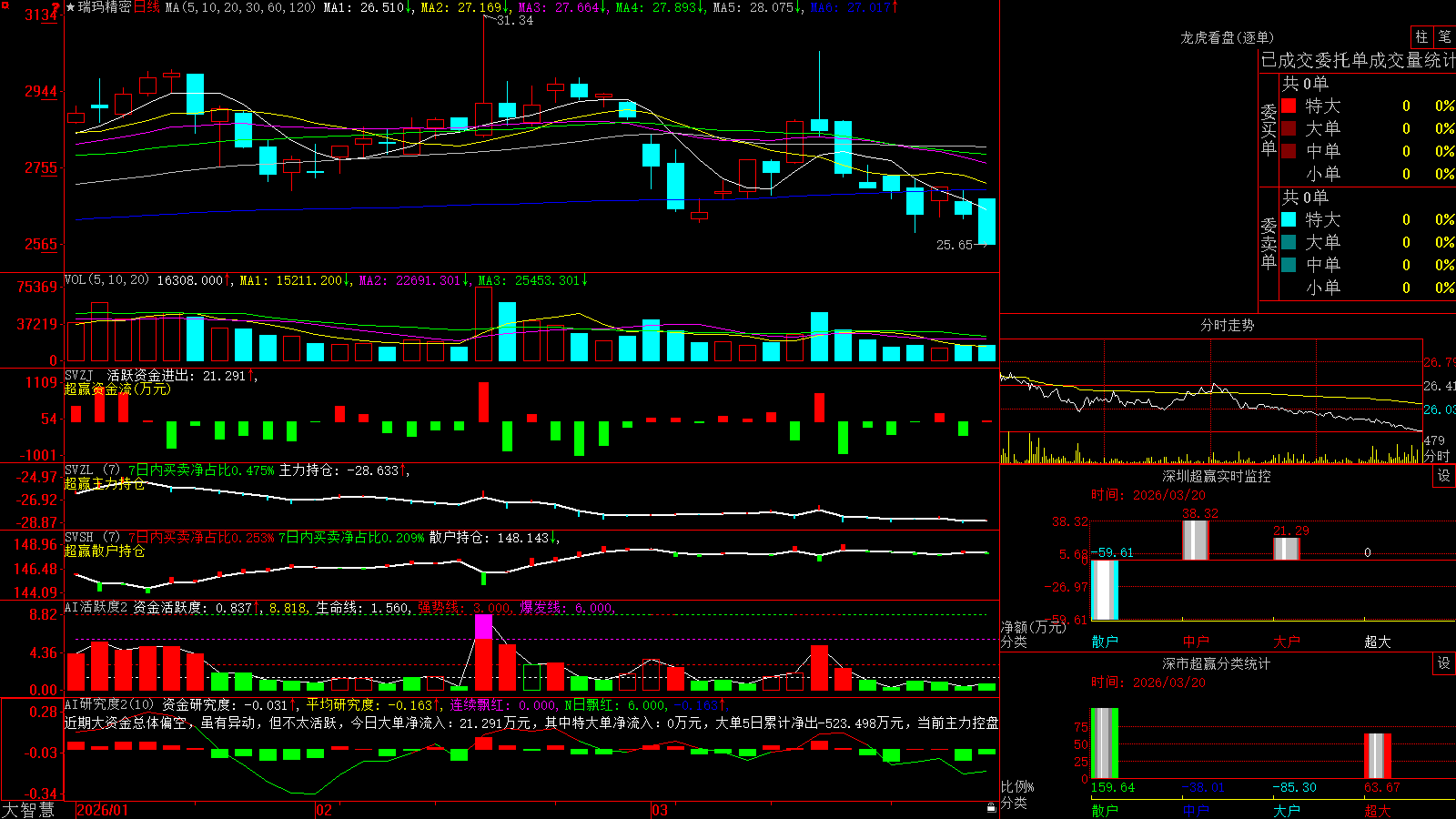Open the SVZJ indicator label
The height and width of the screenshot is (819, 1456).
pos(79,376)
